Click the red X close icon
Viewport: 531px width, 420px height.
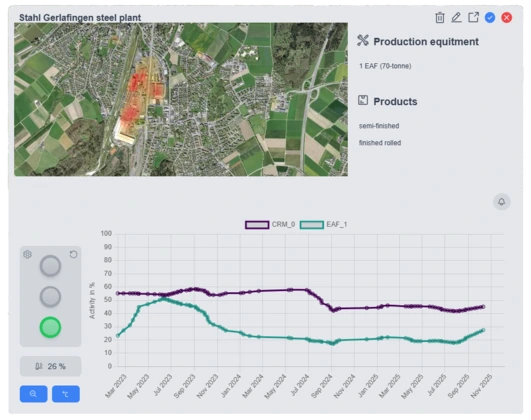[x=507, y=18]
